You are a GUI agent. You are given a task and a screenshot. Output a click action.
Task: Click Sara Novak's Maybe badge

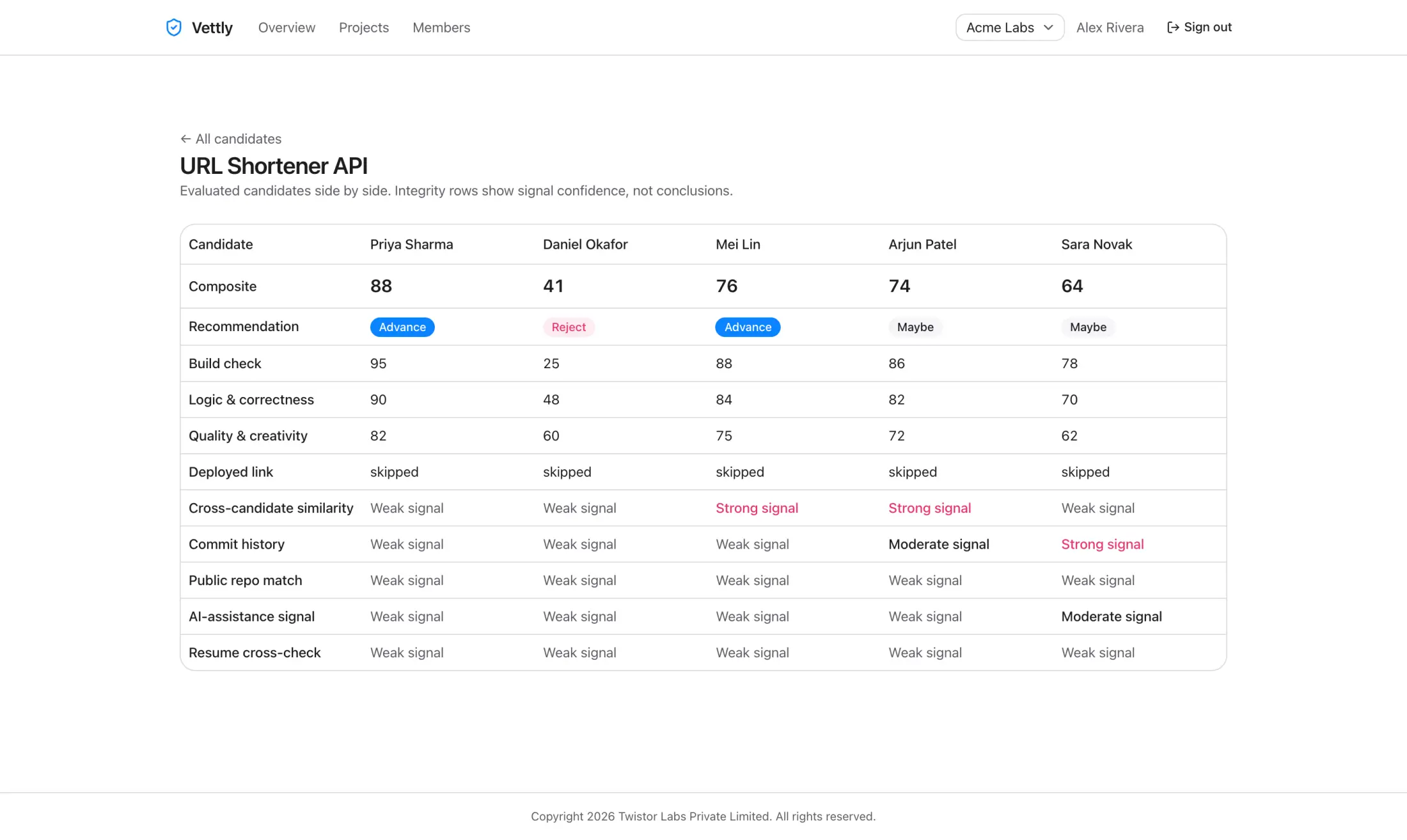click(1088, 327)
